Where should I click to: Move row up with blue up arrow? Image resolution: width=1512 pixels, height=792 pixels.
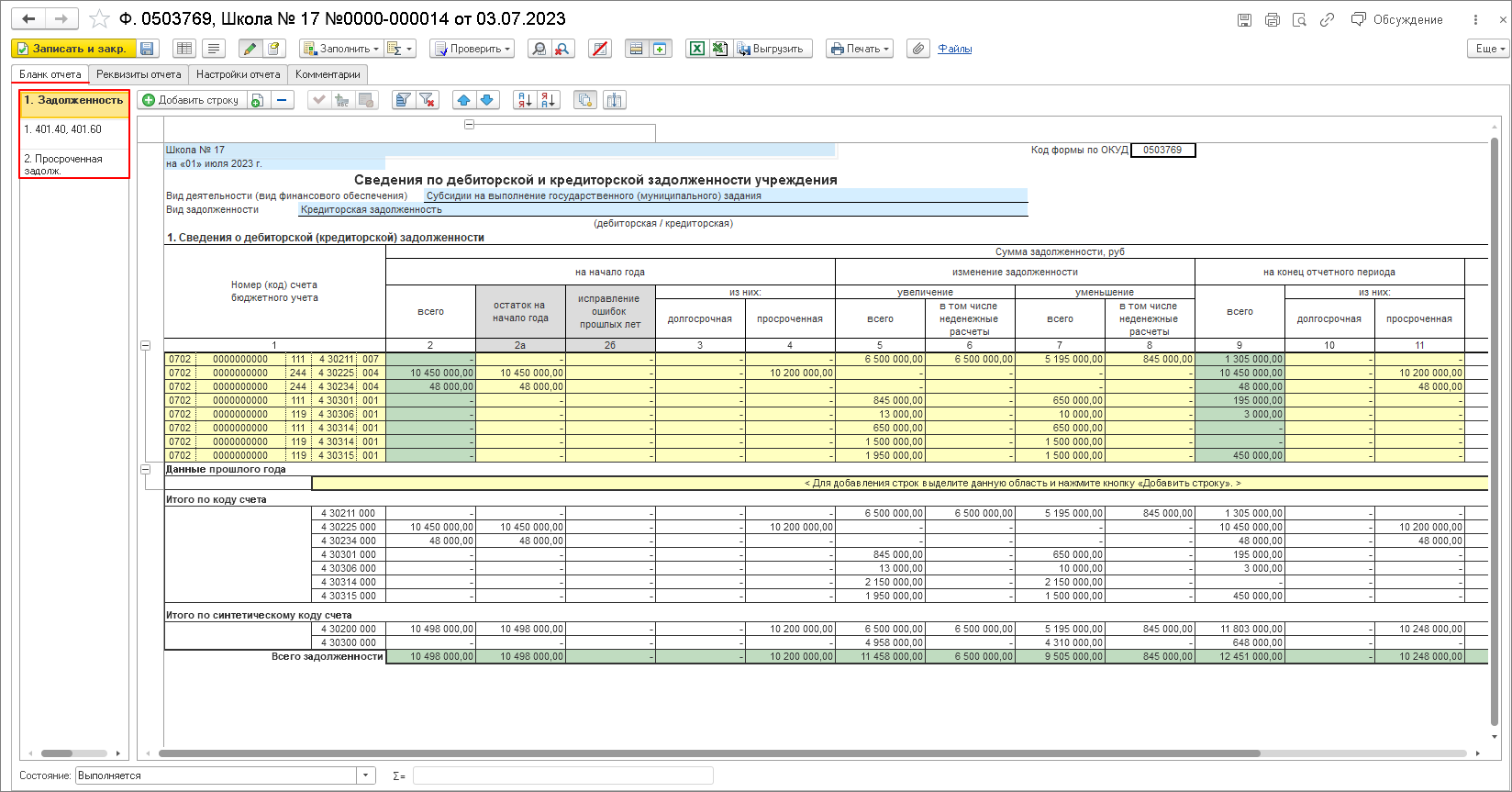pos(464,100)
